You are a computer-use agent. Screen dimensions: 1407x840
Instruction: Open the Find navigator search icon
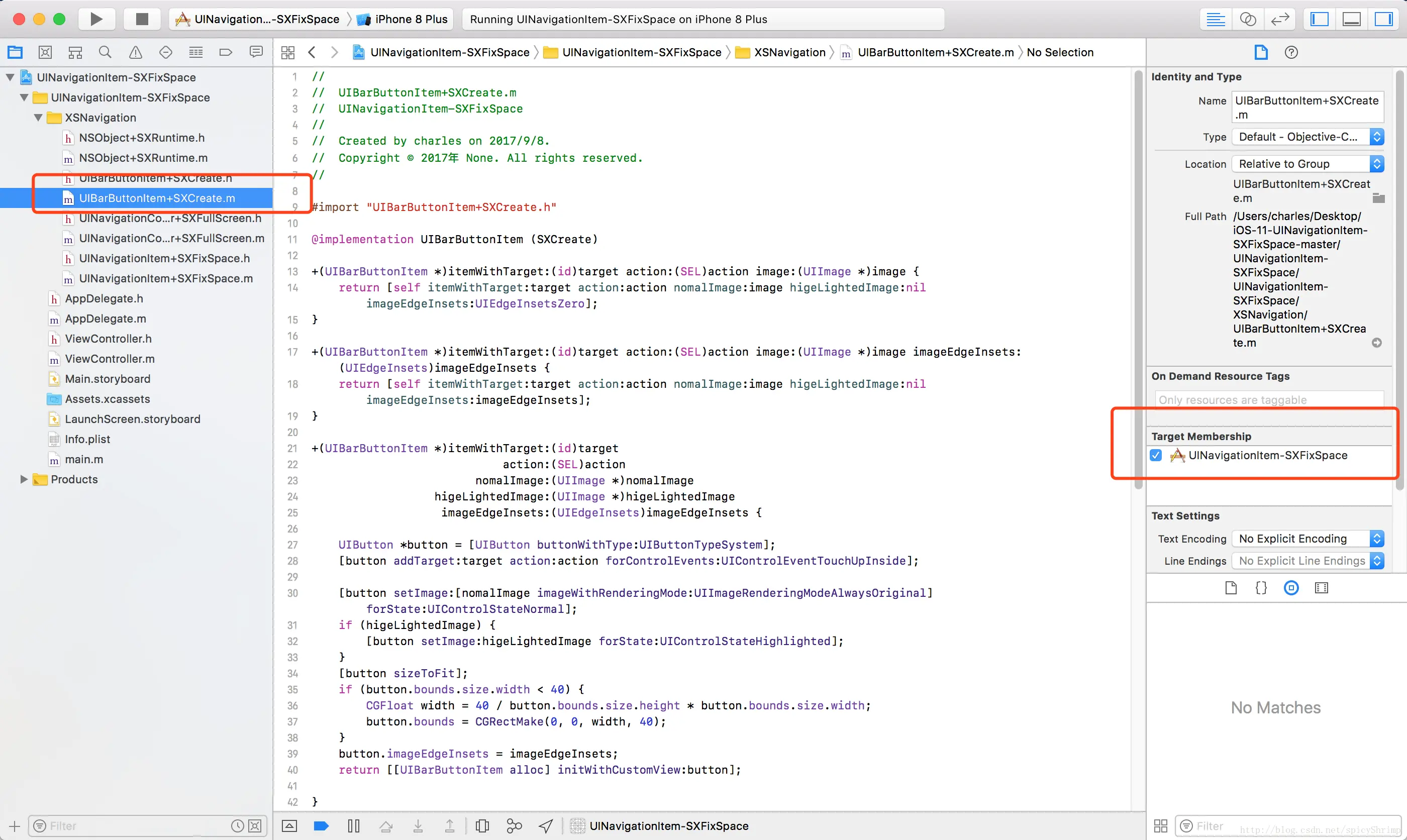click(105, 53)
